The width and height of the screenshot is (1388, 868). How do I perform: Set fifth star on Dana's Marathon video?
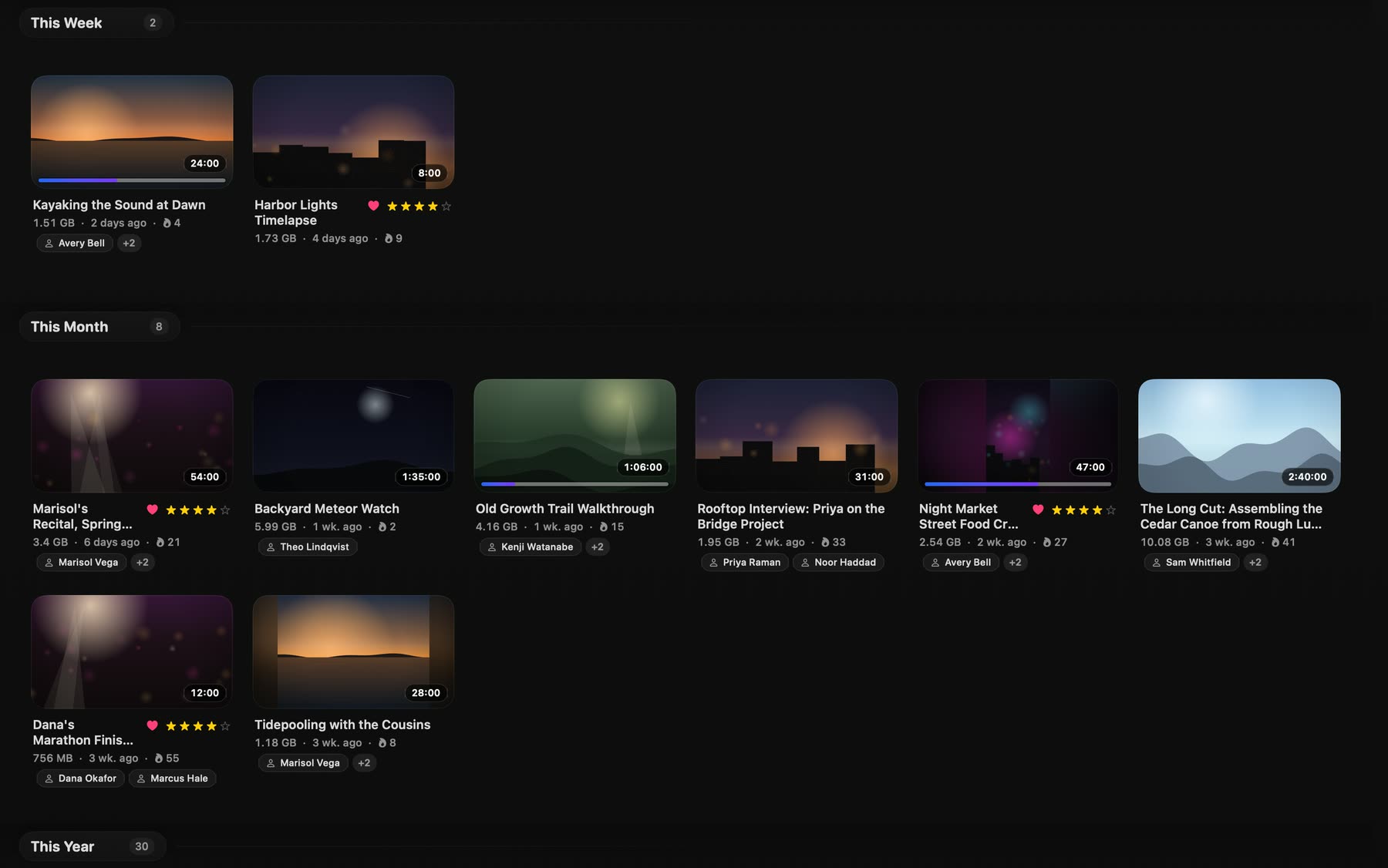click(225, 725)
